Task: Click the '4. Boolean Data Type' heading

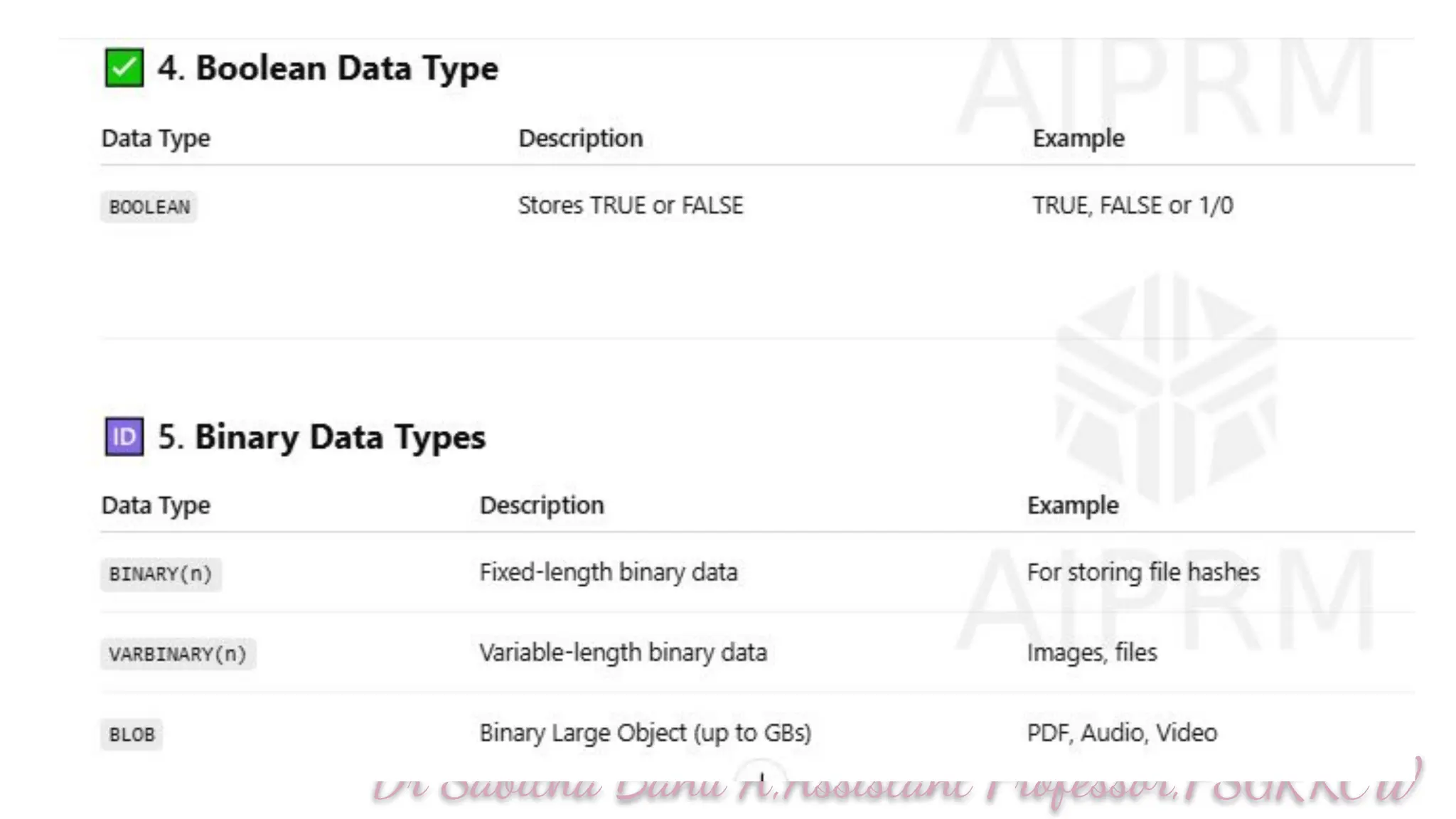Action: point(328,68)
